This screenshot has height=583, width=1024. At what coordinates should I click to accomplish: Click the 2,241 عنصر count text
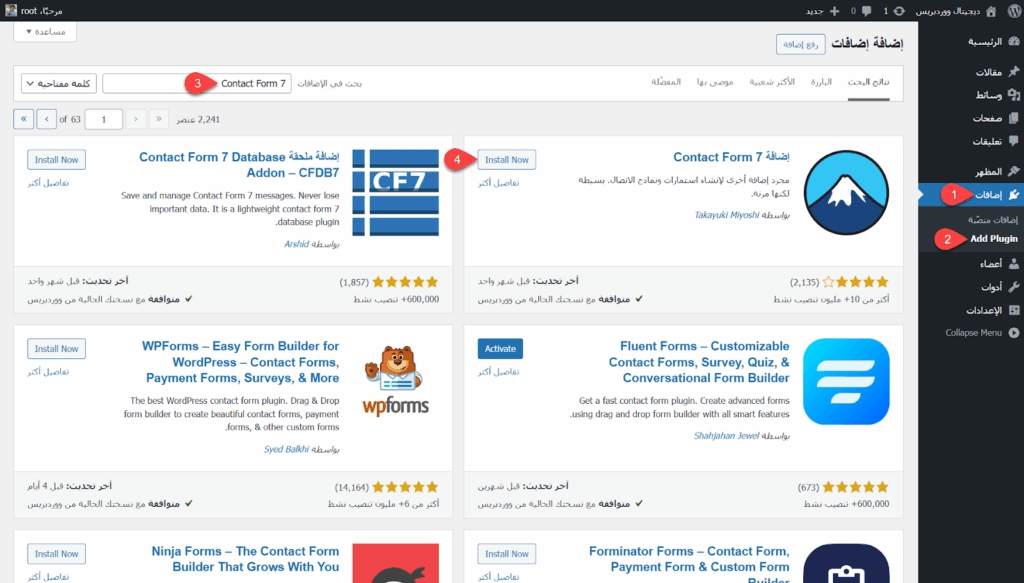pos(198,119)
